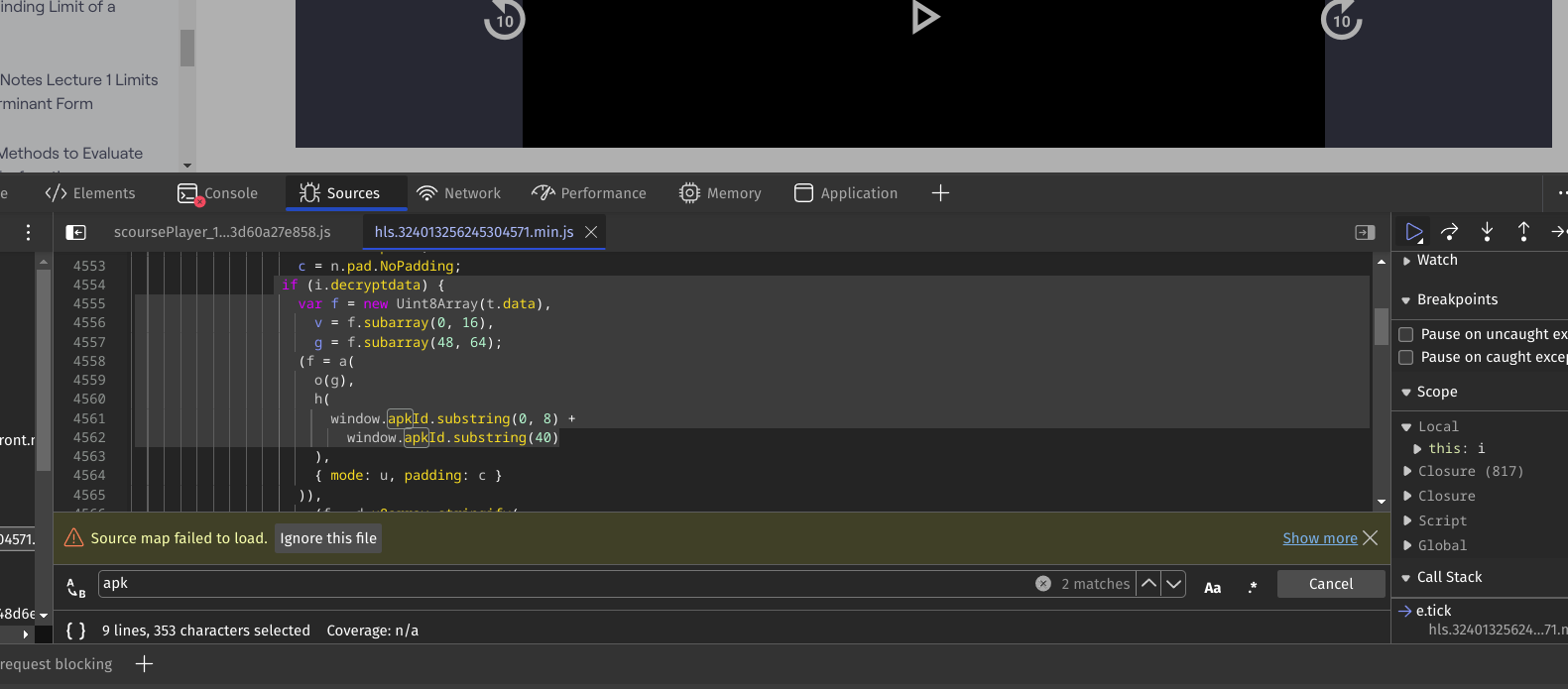The width and height of the screenshot is (1568, 689).
Task: Switch to the Network tab
Action: [x=459, y=193]
